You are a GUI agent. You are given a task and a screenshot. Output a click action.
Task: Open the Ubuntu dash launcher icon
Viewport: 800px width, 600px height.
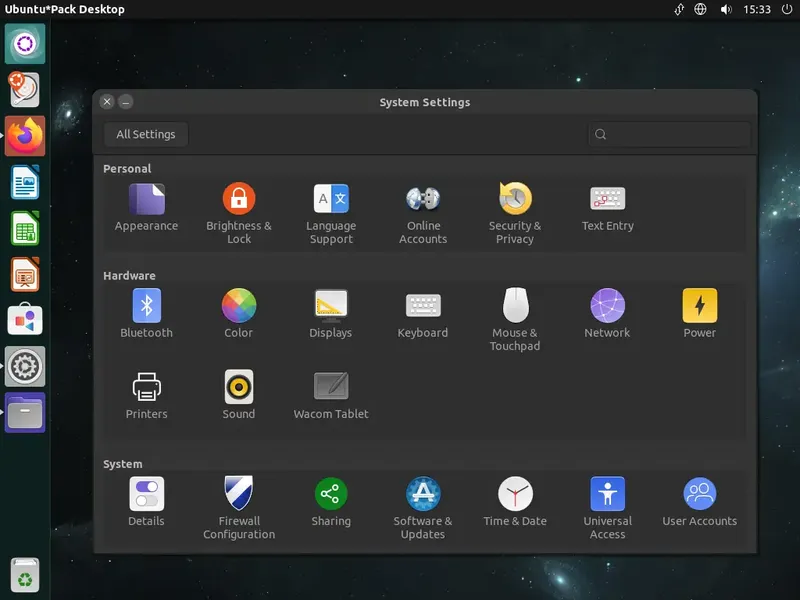(x=25, y=43)
